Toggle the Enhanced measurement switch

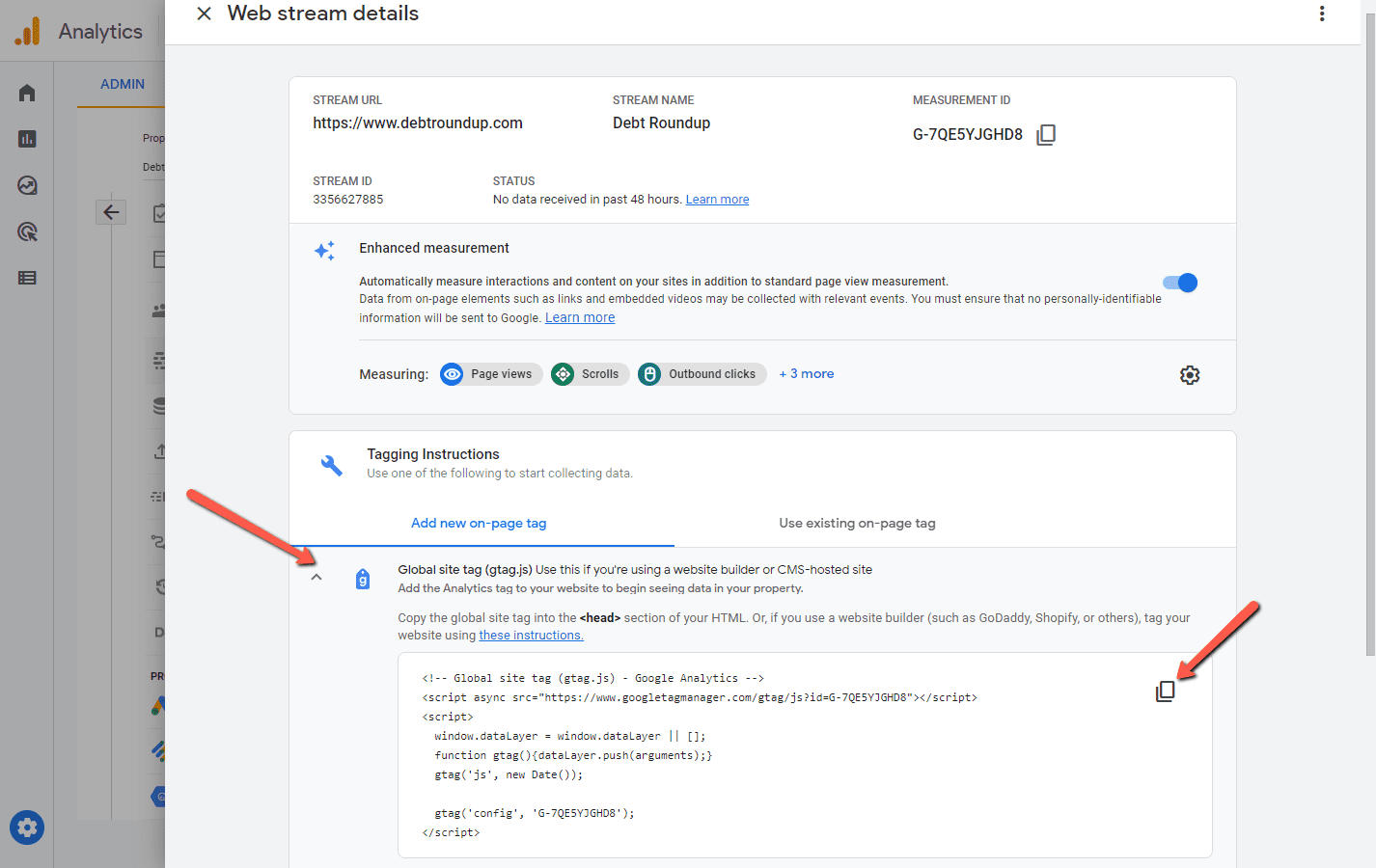pos(1180,283)
